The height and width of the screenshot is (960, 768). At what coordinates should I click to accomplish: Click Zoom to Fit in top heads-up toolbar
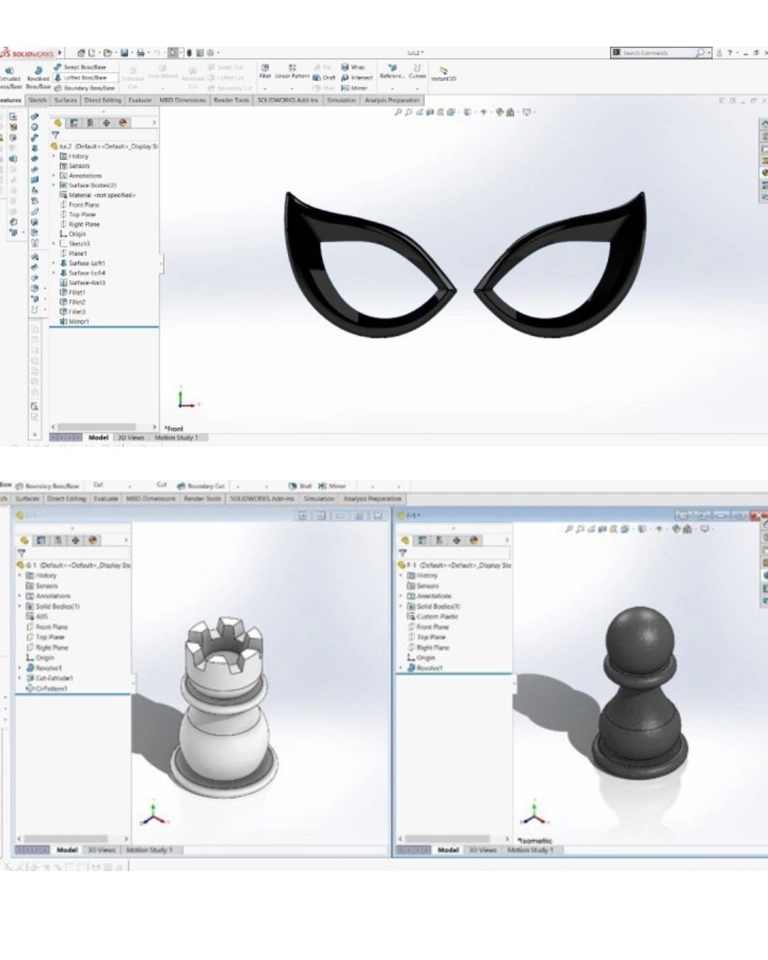tap(398, 113)
